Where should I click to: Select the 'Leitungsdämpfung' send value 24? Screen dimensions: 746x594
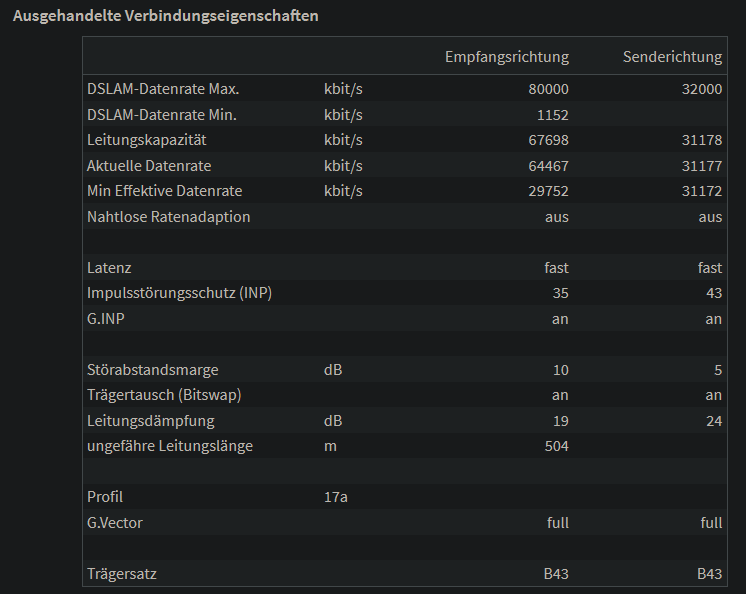[713, 421]
